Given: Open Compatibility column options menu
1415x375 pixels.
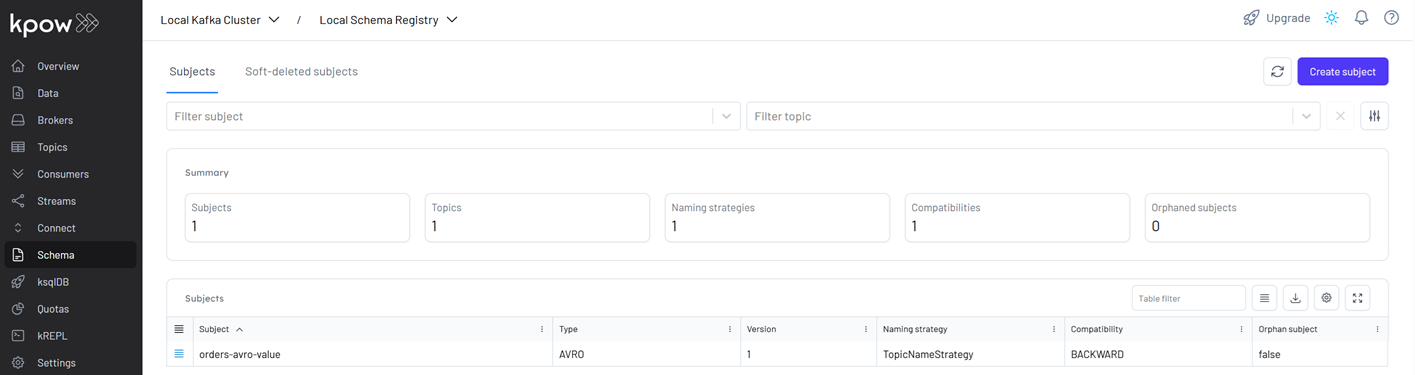Looking at the screenshot, I should pyautogui.click(x=1241, y=329).
